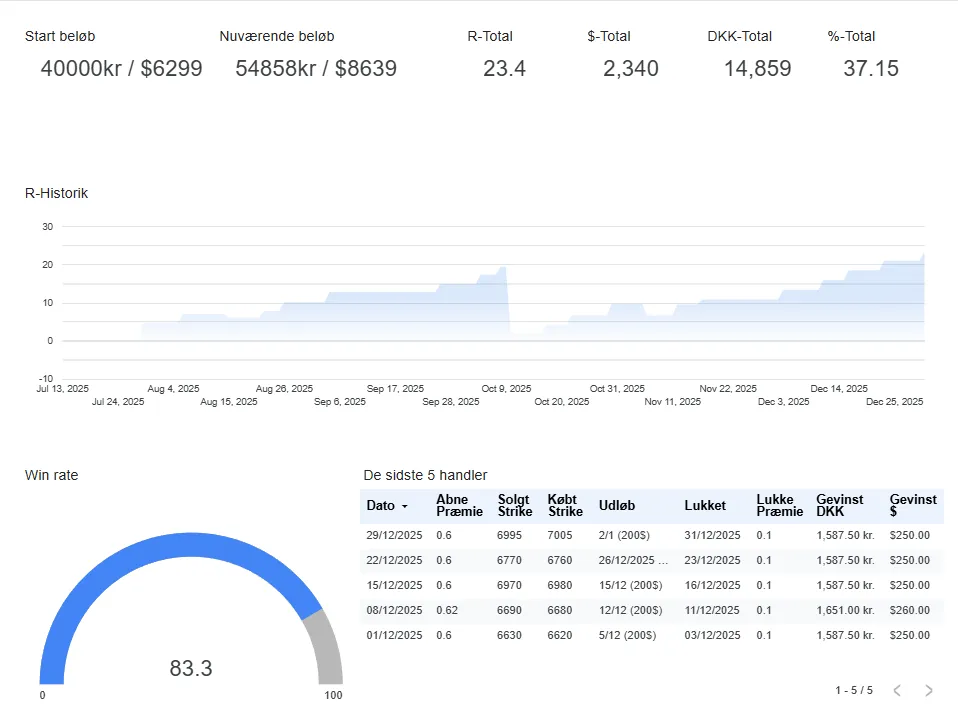This screenshot has height=720, width=958.
Task: Click the Lukket column header
Action: click(705, 505)
